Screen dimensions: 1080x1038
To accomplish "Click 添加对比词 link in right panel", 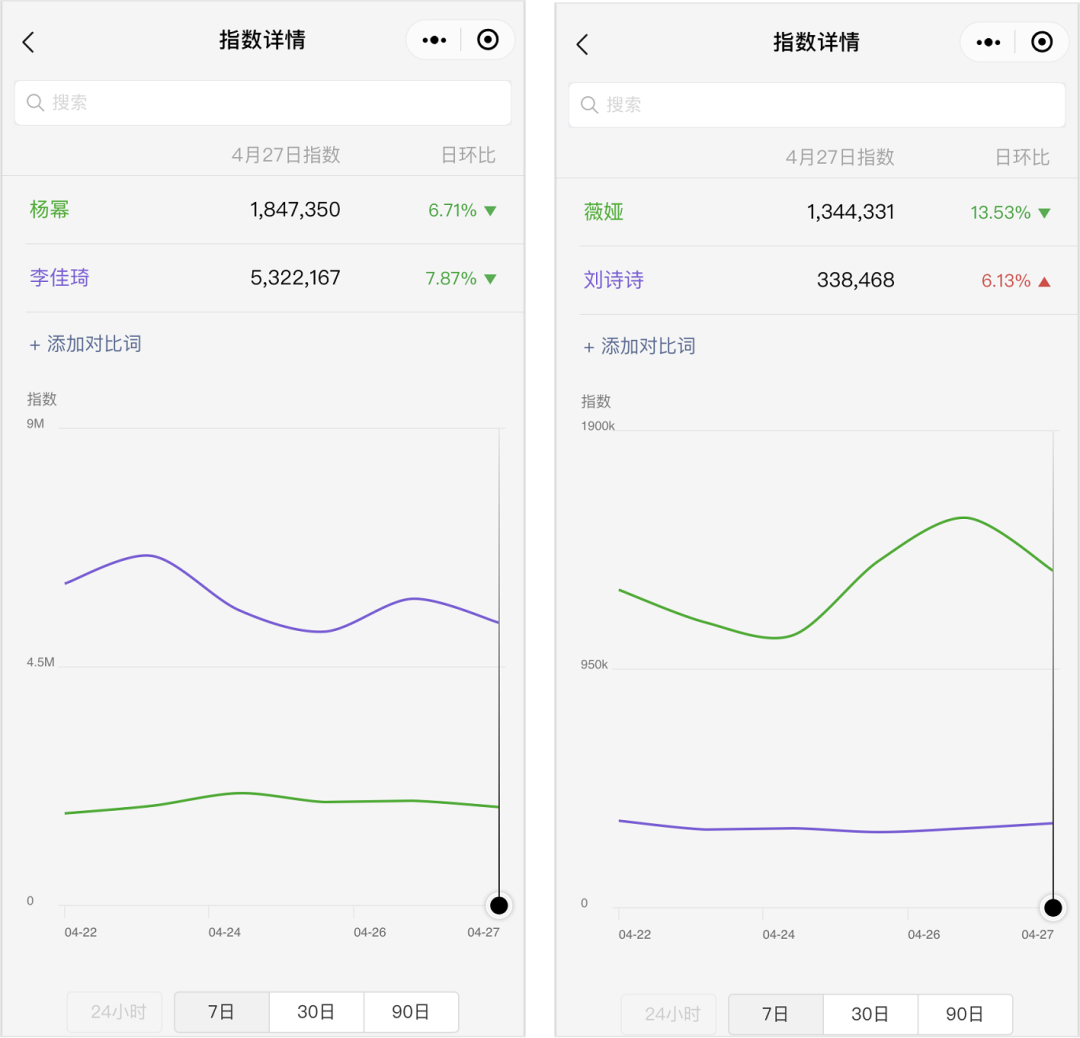I will (x=640, y=346).
